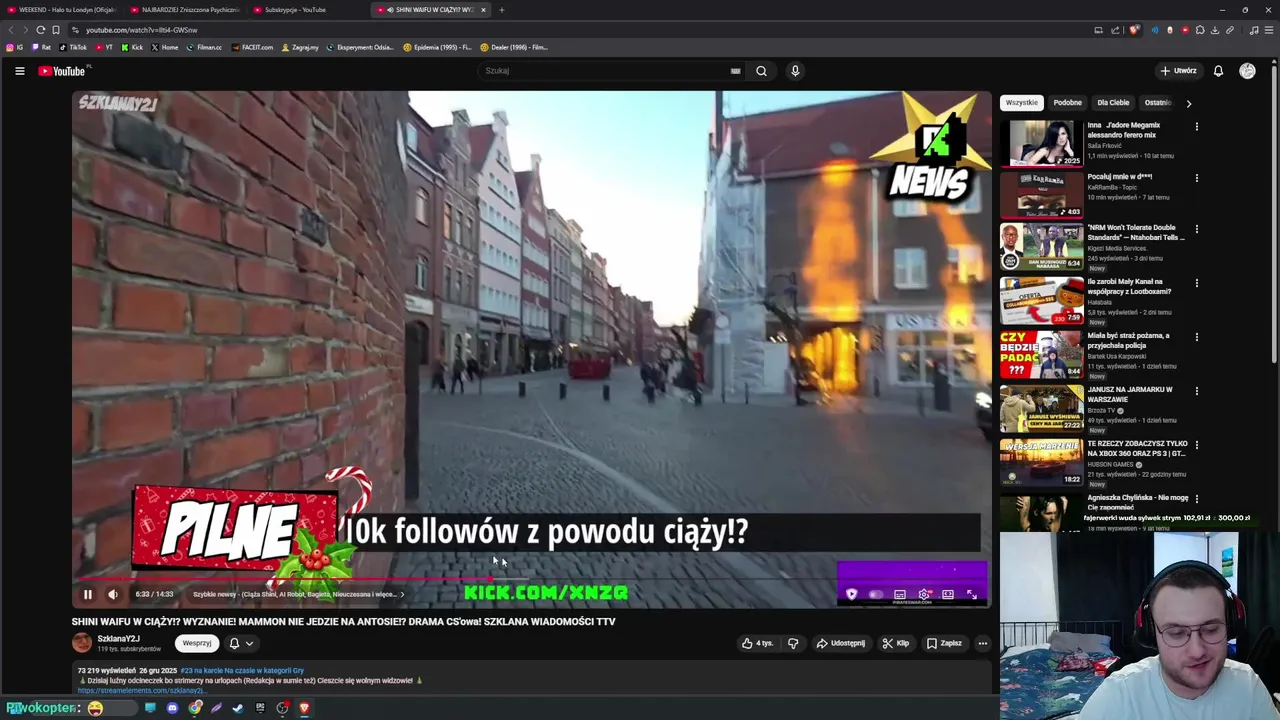Save the video with Zapisz
Image resolution: width=1280 pixels, height=720 pixels.
tap(944, 643)
